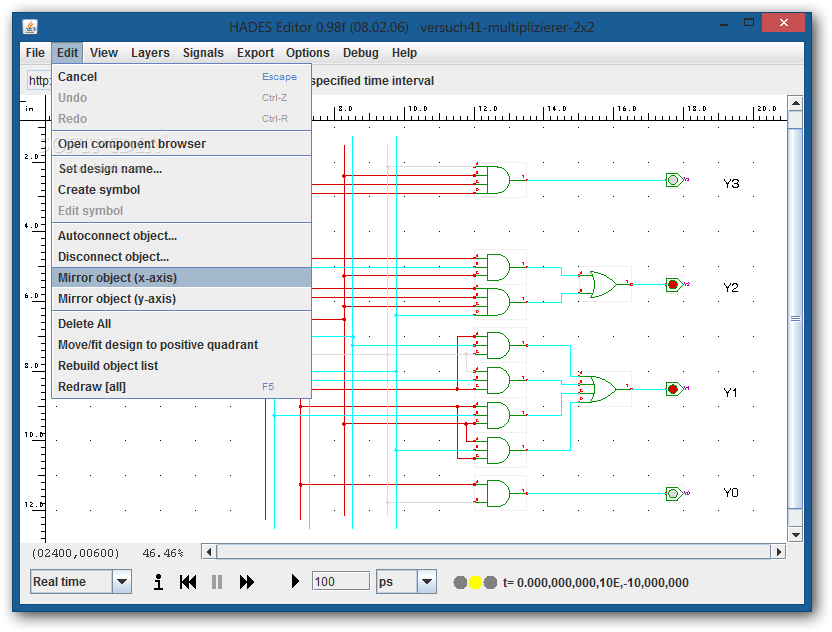Viewport: 832px width, 632px height.
Task: Choose Autoconnect object...
Action: pyautogui.click(x=181, y=236)
